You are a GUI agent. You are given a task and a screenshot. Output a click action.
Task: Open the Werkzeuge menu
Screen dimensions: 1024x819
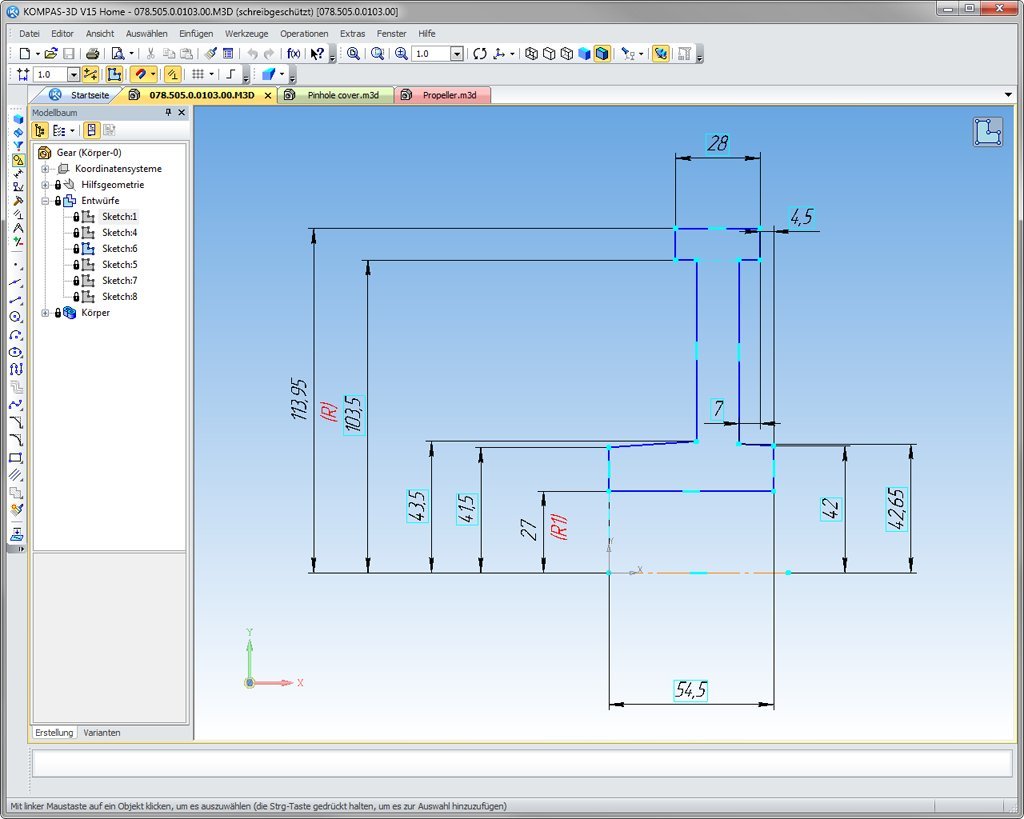246,33
